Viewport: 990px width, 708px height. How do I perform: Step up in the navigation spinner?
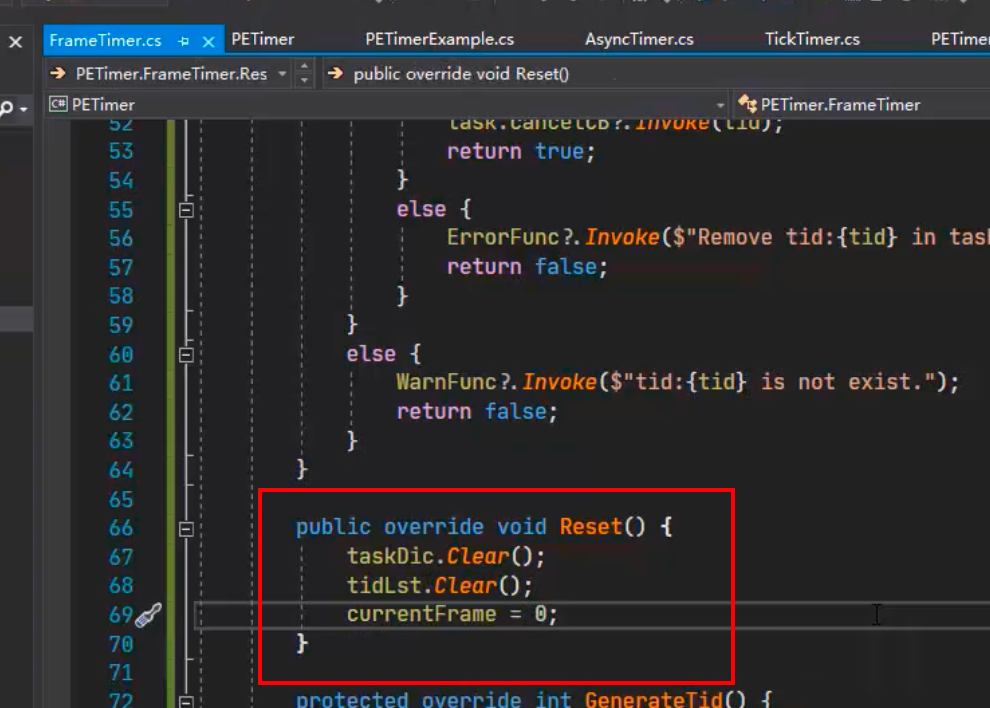[304, 66]
